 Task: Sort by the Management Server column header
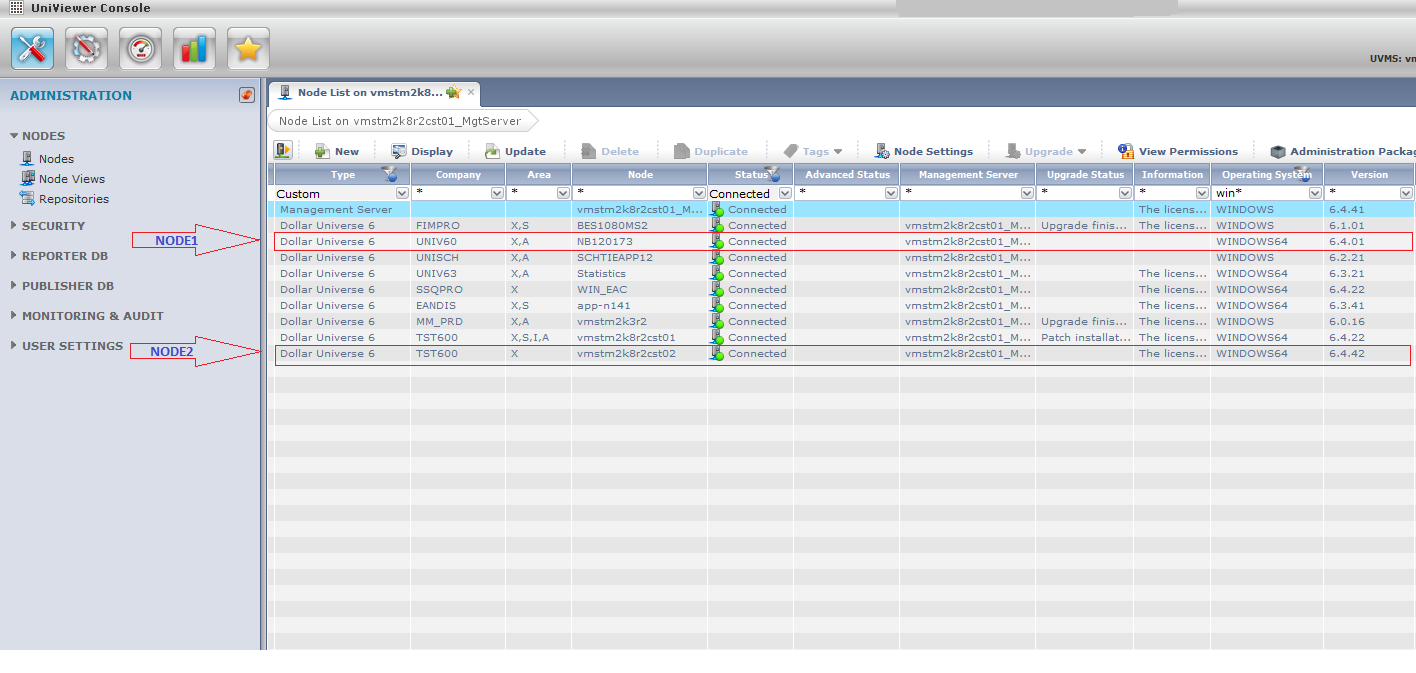(x=968, y=174)
